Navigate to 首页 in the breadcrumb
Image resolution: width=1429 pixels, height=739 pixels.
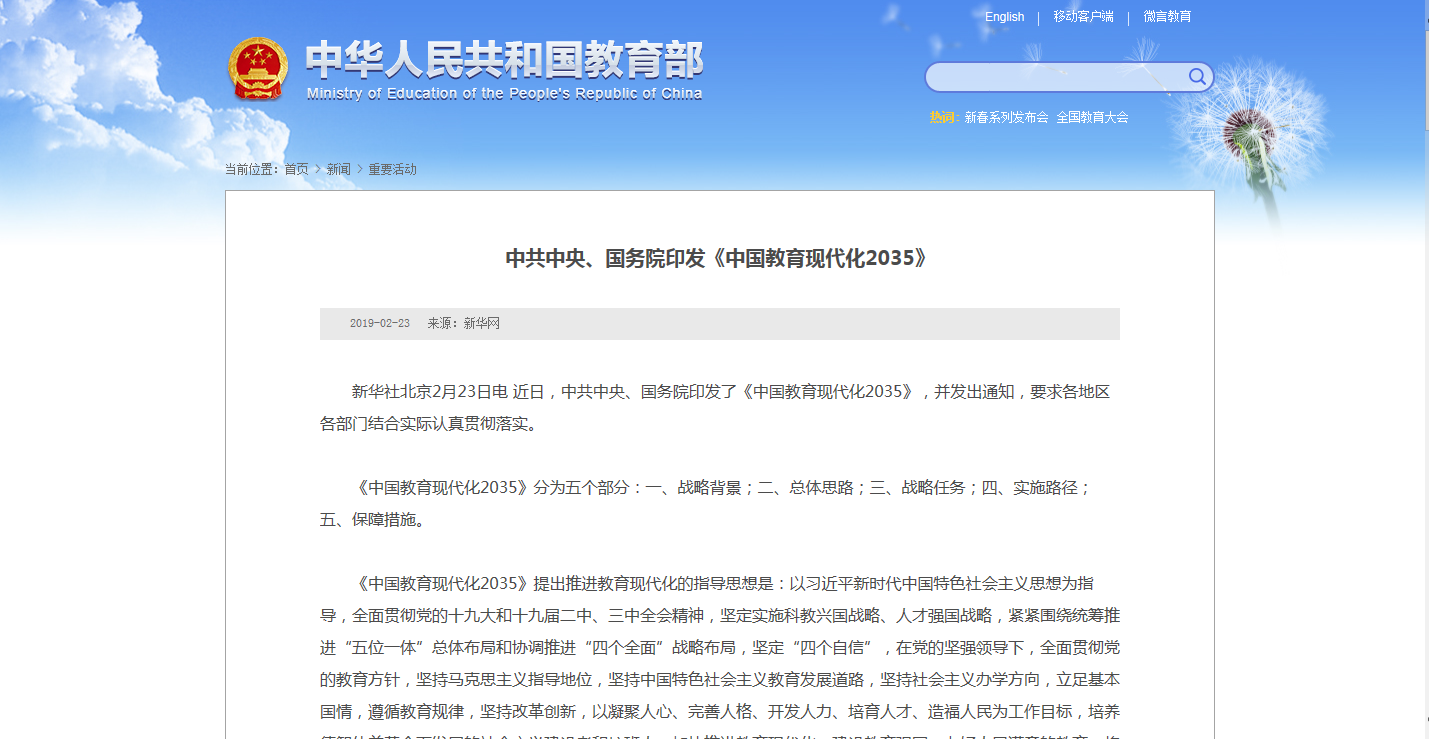point(296,169)
